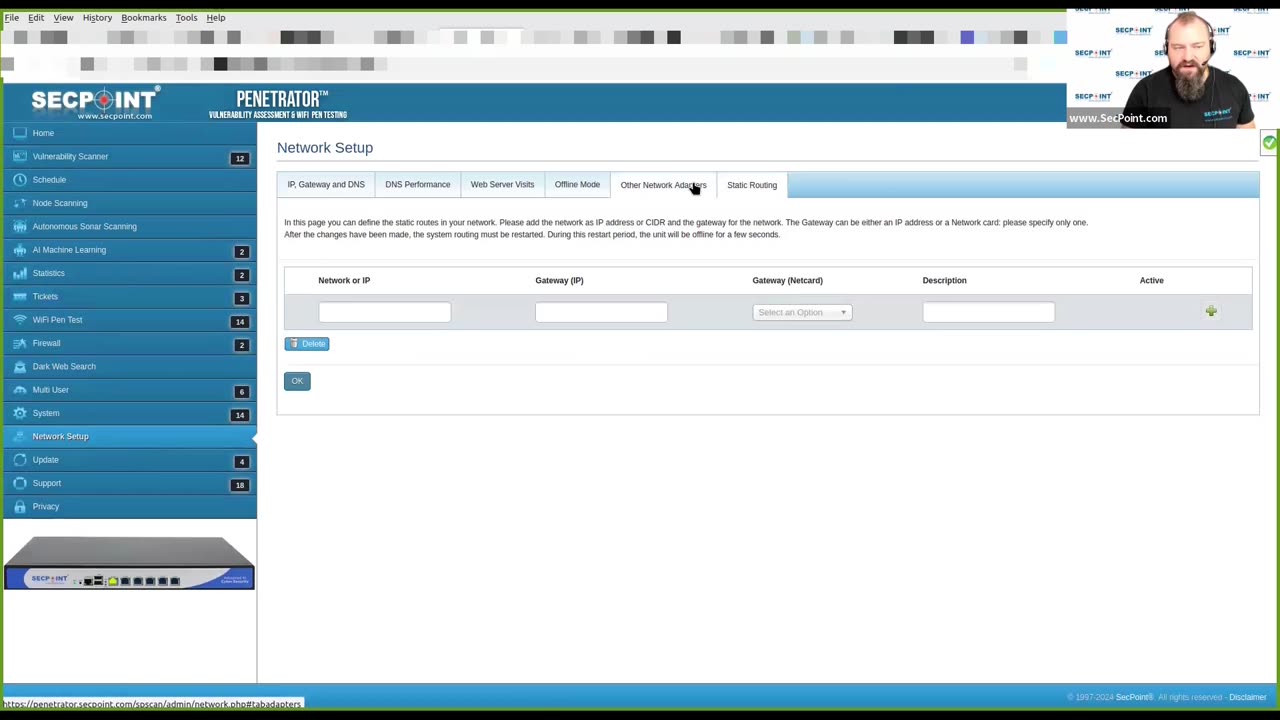
Task: Click the Support sidebar icon
Action: 19,483
